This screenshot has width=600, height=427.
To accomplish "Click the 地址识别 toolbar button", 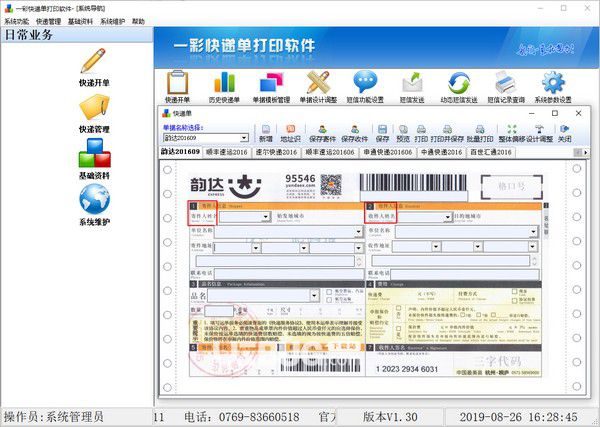I will 290,134.
